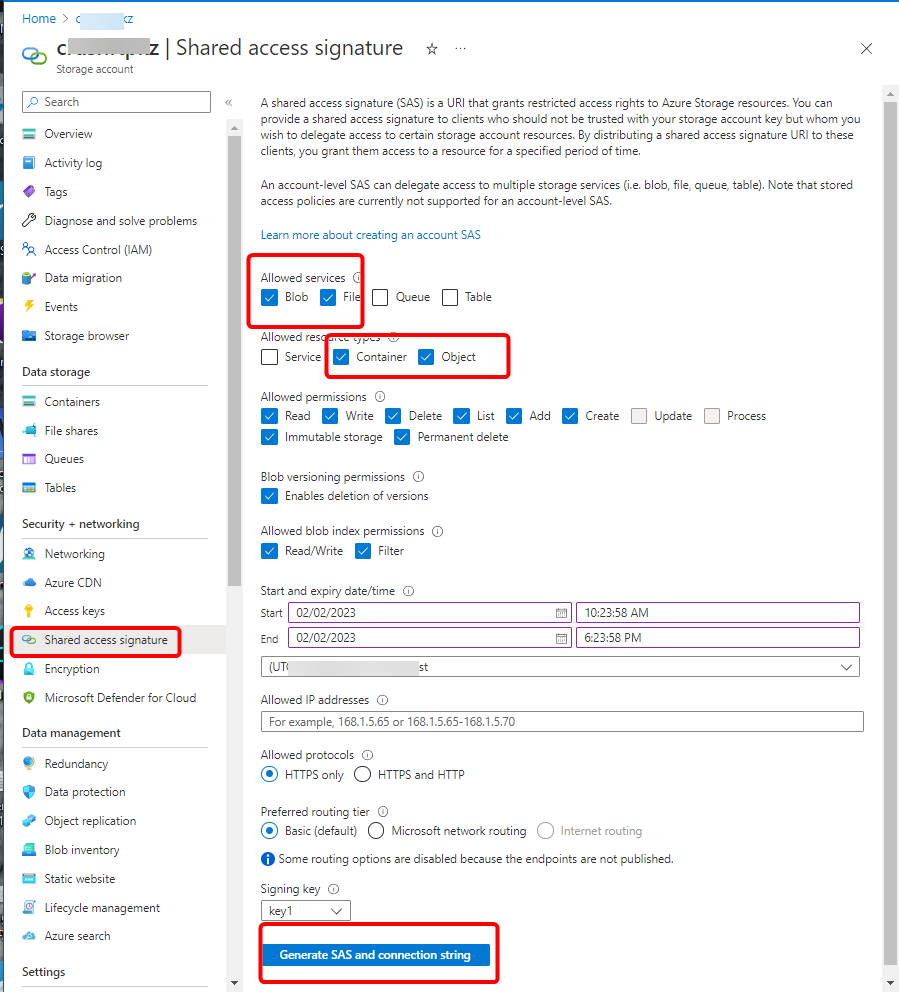Image resolution: width=899 pixels, height=992 pixels.
Task: Open the End date calendar picker
Action: click(x=561, y=638)
